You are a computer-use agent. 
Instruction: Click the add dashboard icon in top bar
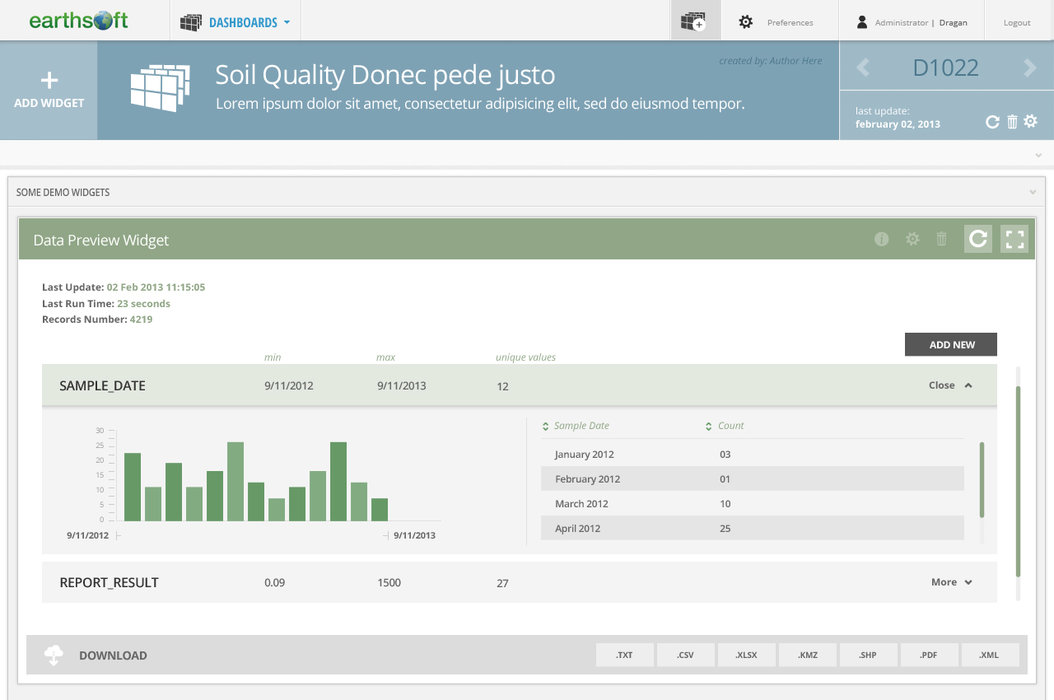[694, 21]
